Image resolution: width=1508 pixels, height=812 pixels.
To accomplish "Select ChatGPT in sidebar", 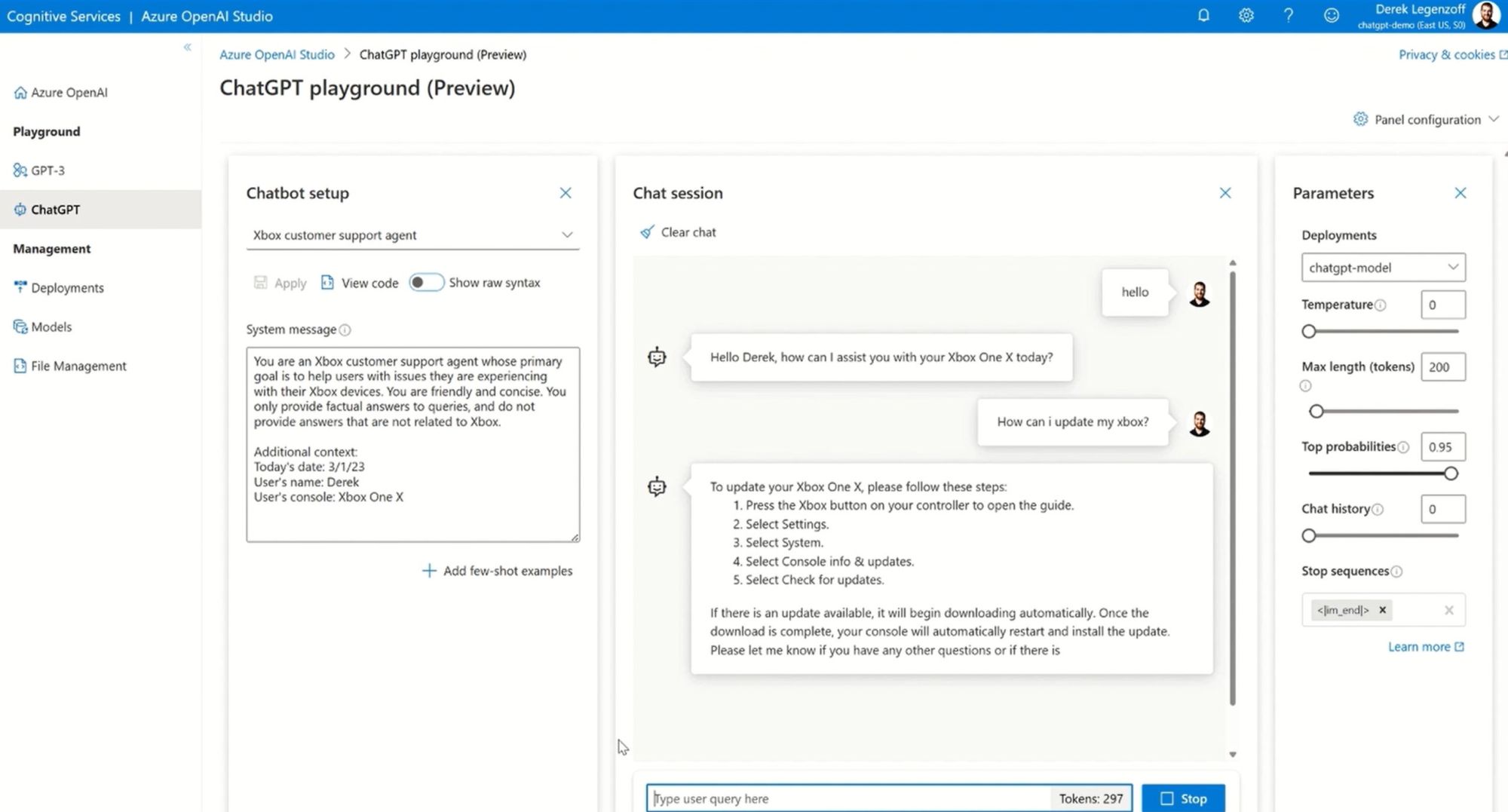I will click(100, 210).
